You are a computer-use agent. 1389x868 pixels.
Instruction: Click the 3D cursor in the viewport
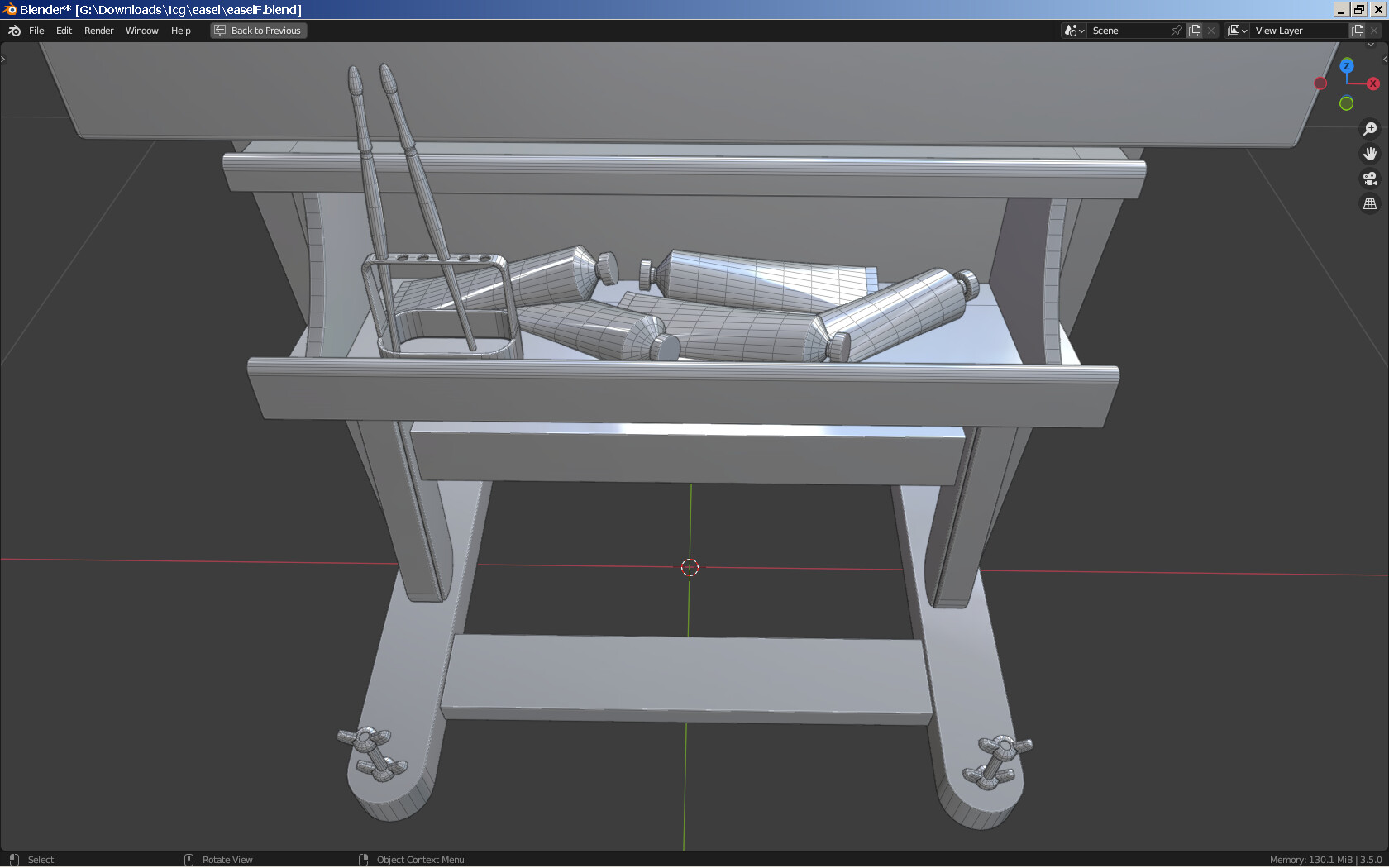690,567
